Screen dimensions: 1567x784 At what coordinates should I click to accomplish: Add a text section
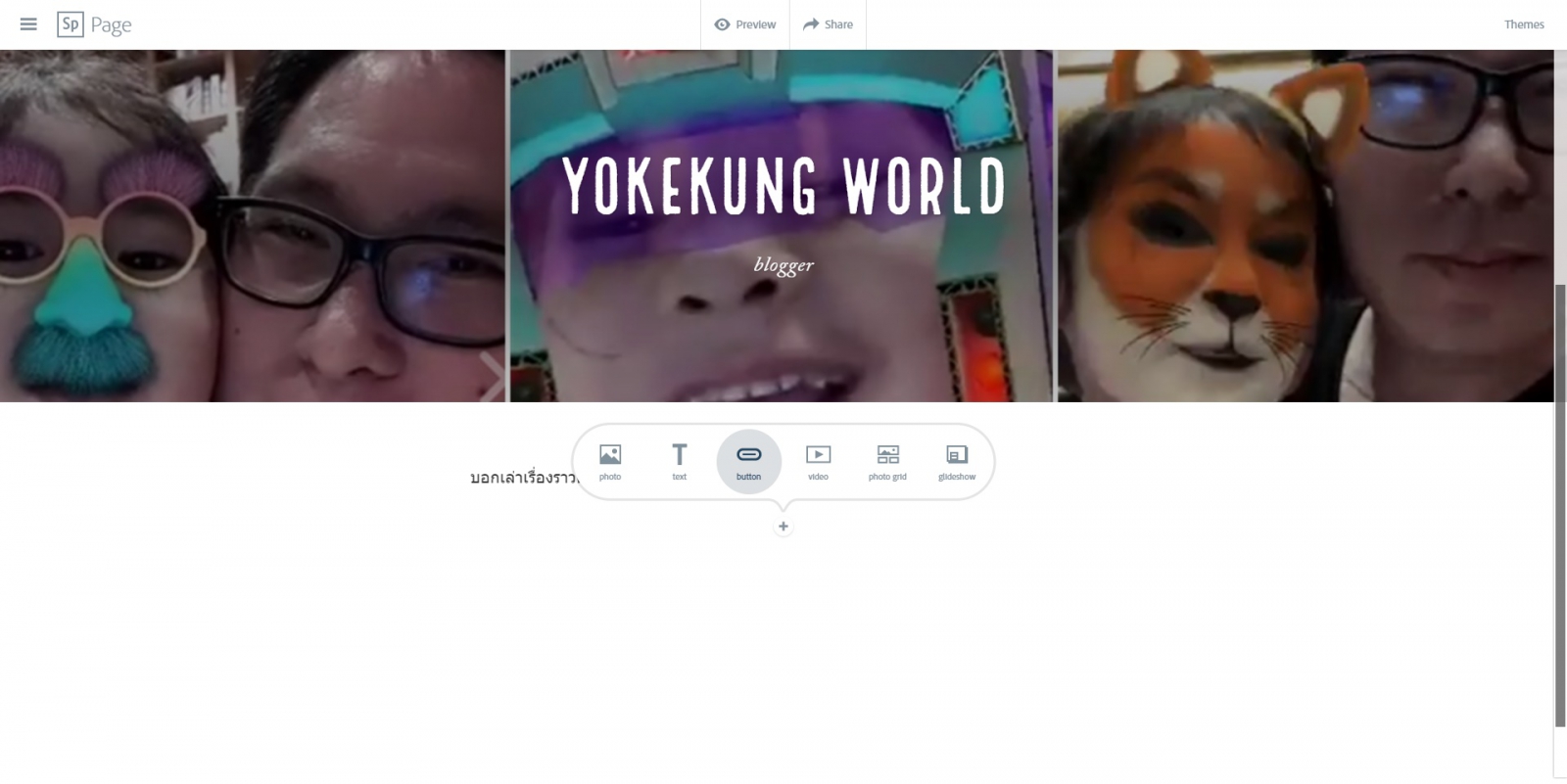(x=680, y=462)
